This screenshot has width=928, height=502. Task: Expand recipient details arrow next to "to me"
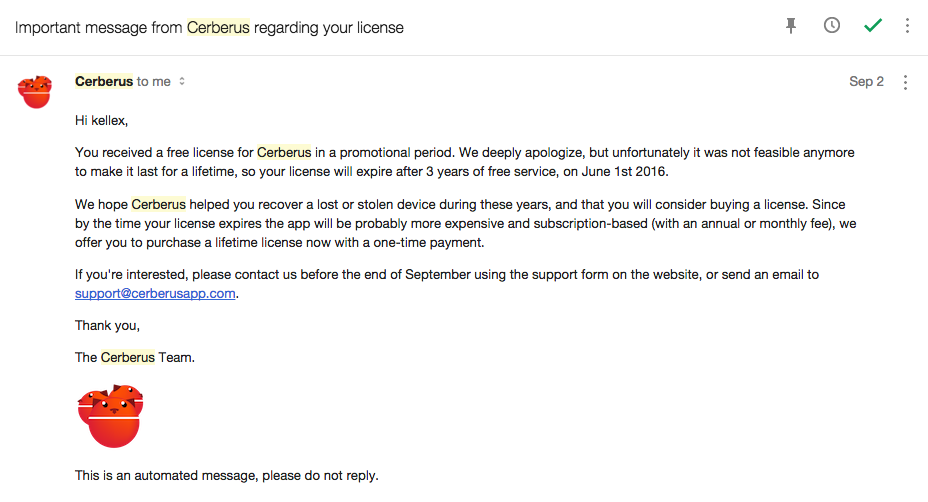click(x=182, y=82)
